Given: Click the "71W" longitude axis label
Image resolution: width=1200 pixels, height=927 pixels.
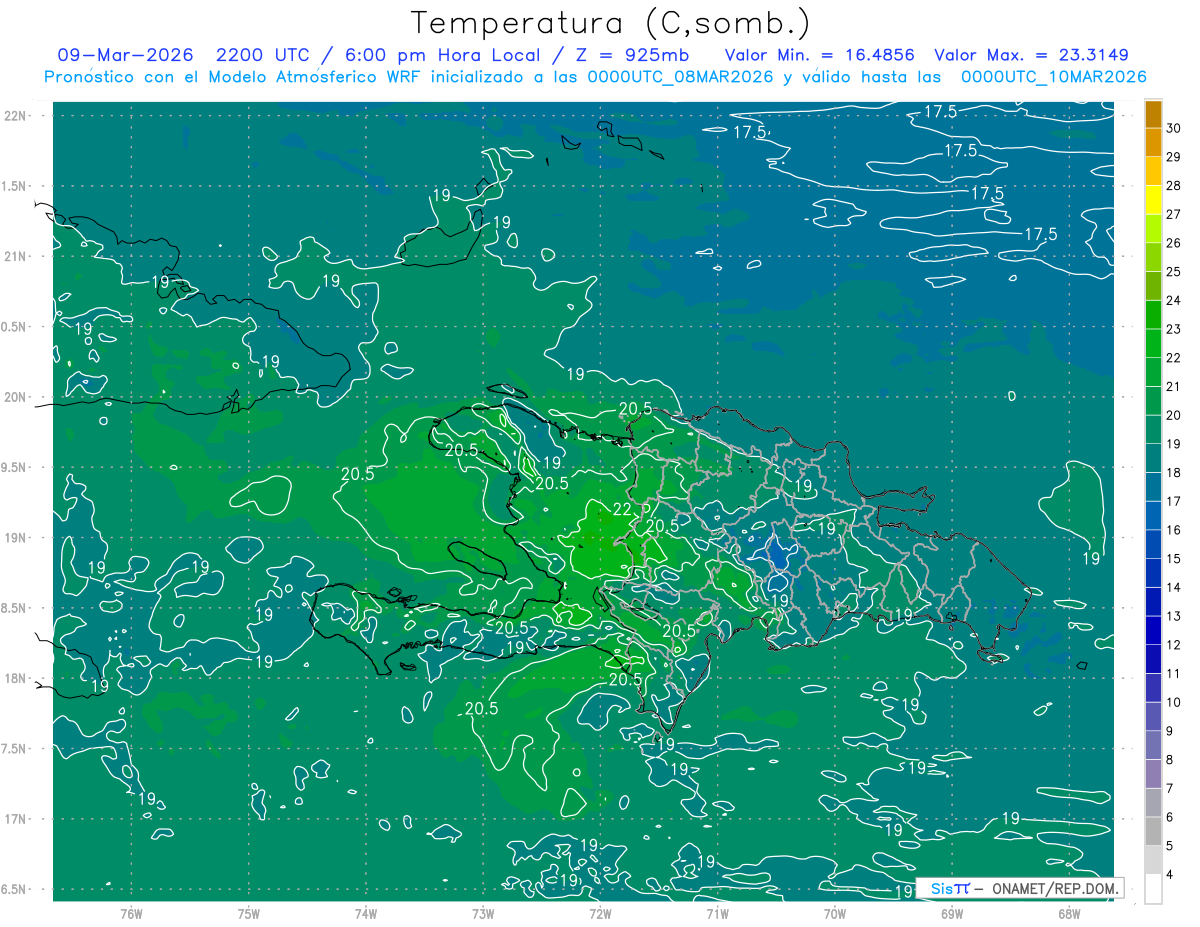Looking at the screenshot, I should pyautogui.click(x=717, y=913).
